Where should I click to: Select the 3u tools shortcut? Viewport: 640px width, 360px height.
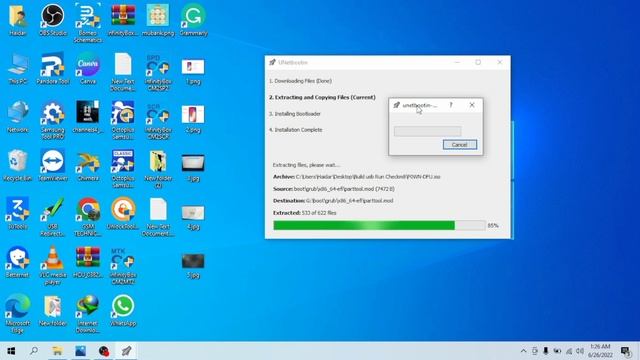(18, 213)
